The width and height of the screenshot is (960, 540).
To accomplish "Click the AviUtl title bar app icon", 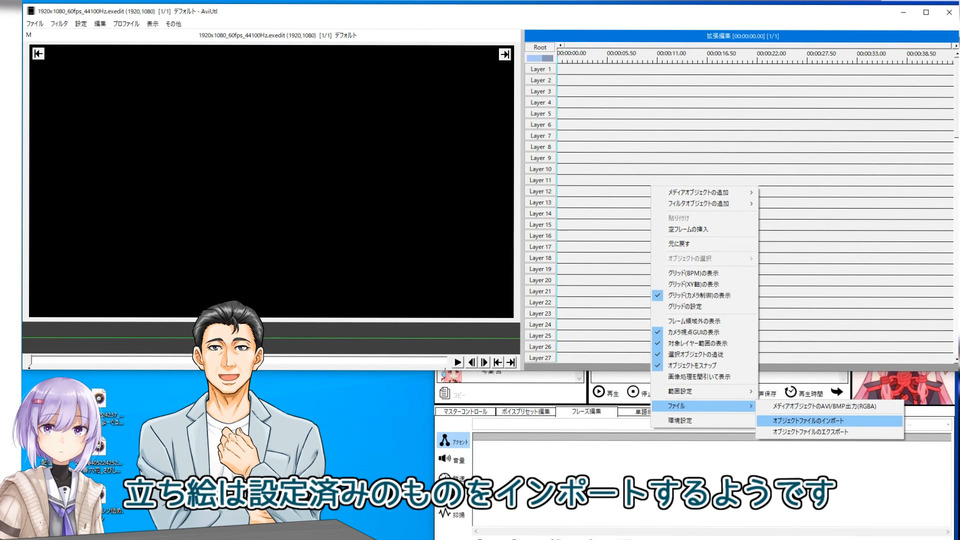I will [31, 11].
